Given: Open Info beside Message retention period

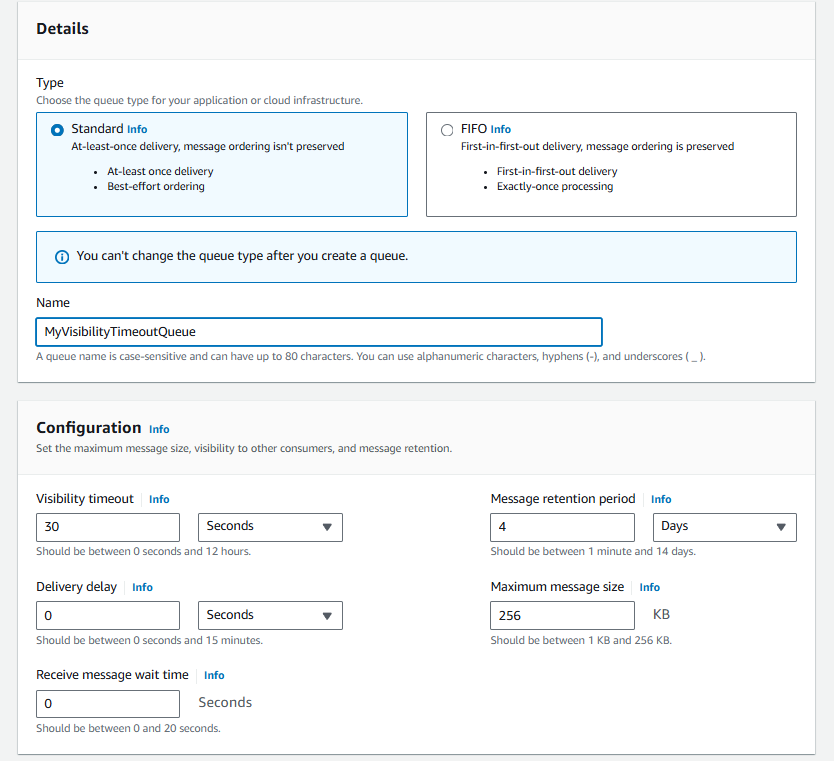Looking at the screenshot, I should pos(661,499).
